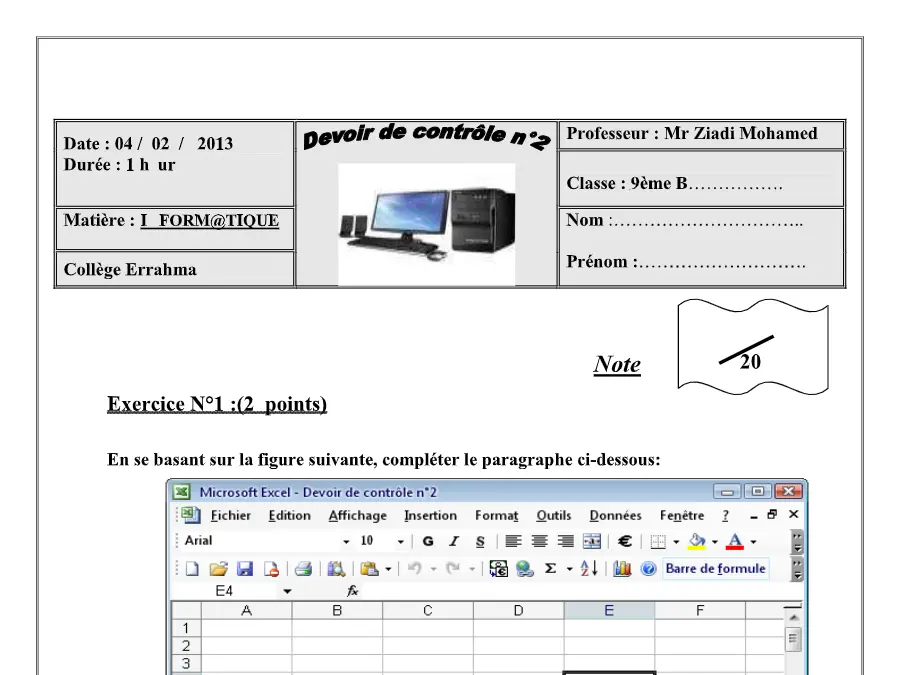Launch the Chart Wizard icon
Image resolution: width=900 pixels, height=675 pixels.
(x=622, y=569)
